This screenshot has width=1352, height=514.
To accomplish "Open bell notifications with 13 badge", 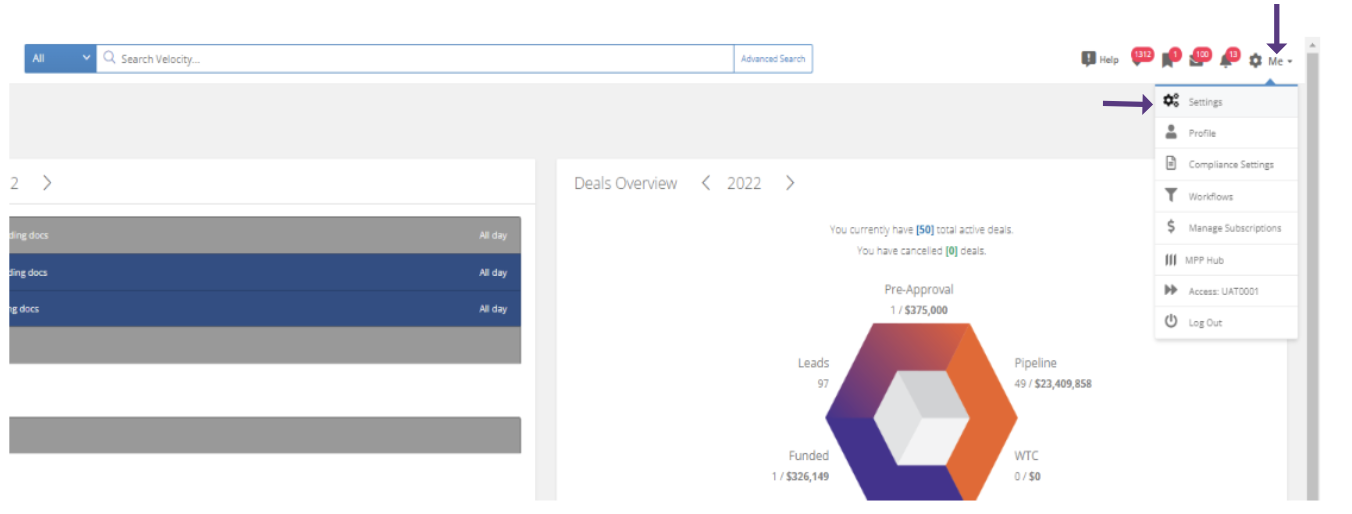I will coord(1226,60).
